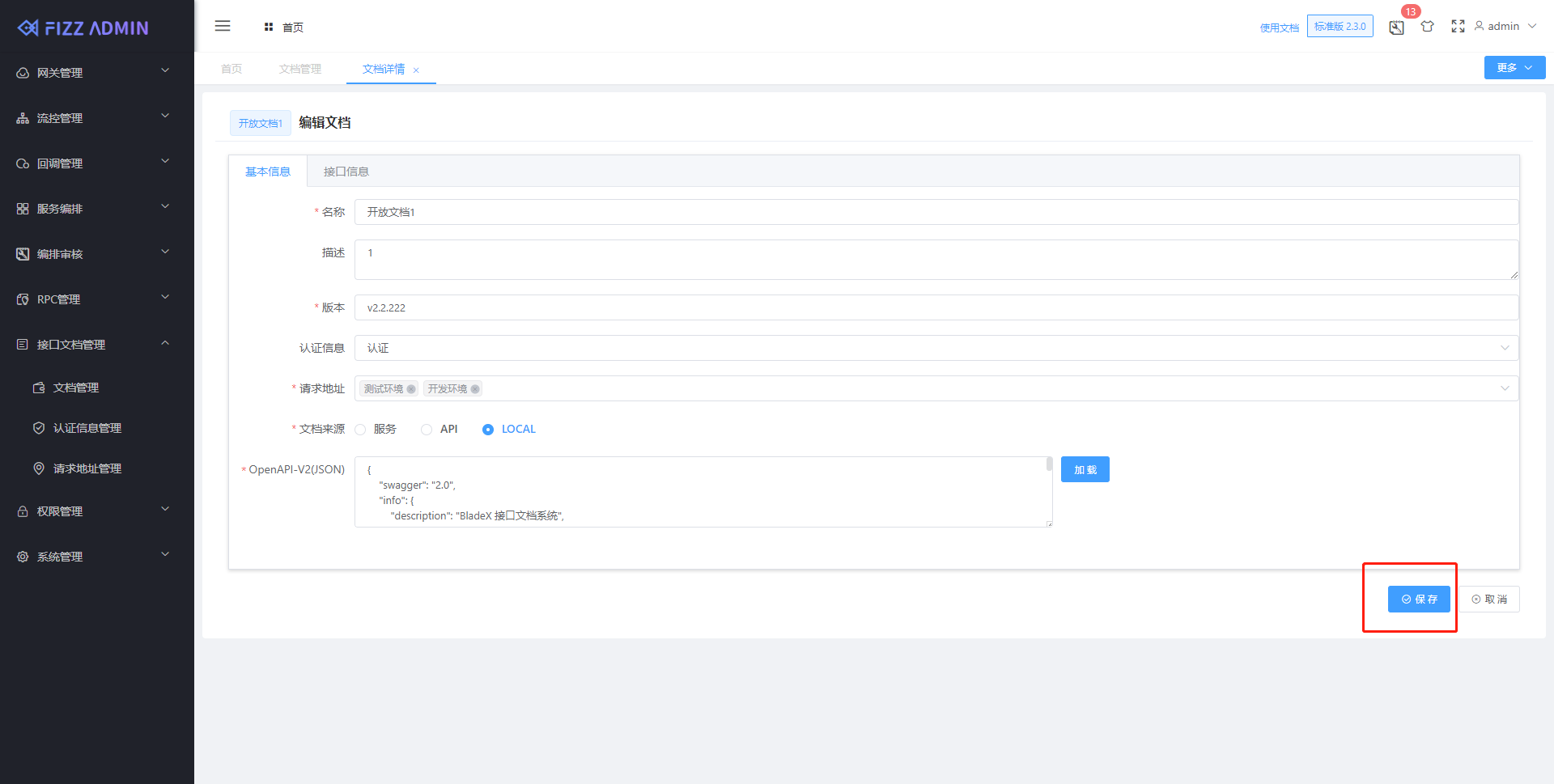Close the 文档详情 tab

coord(416,70)
